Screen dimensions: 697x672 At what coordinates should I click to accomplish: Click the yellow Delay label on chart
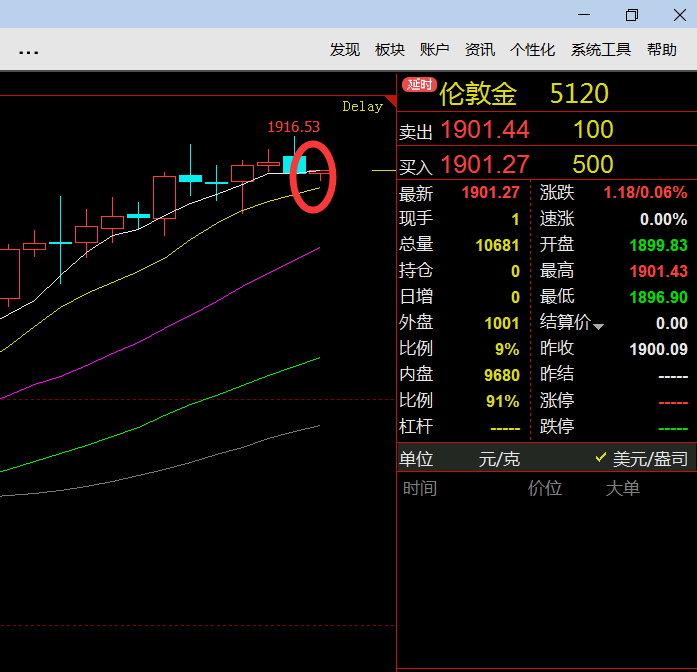tap(363, 107)
